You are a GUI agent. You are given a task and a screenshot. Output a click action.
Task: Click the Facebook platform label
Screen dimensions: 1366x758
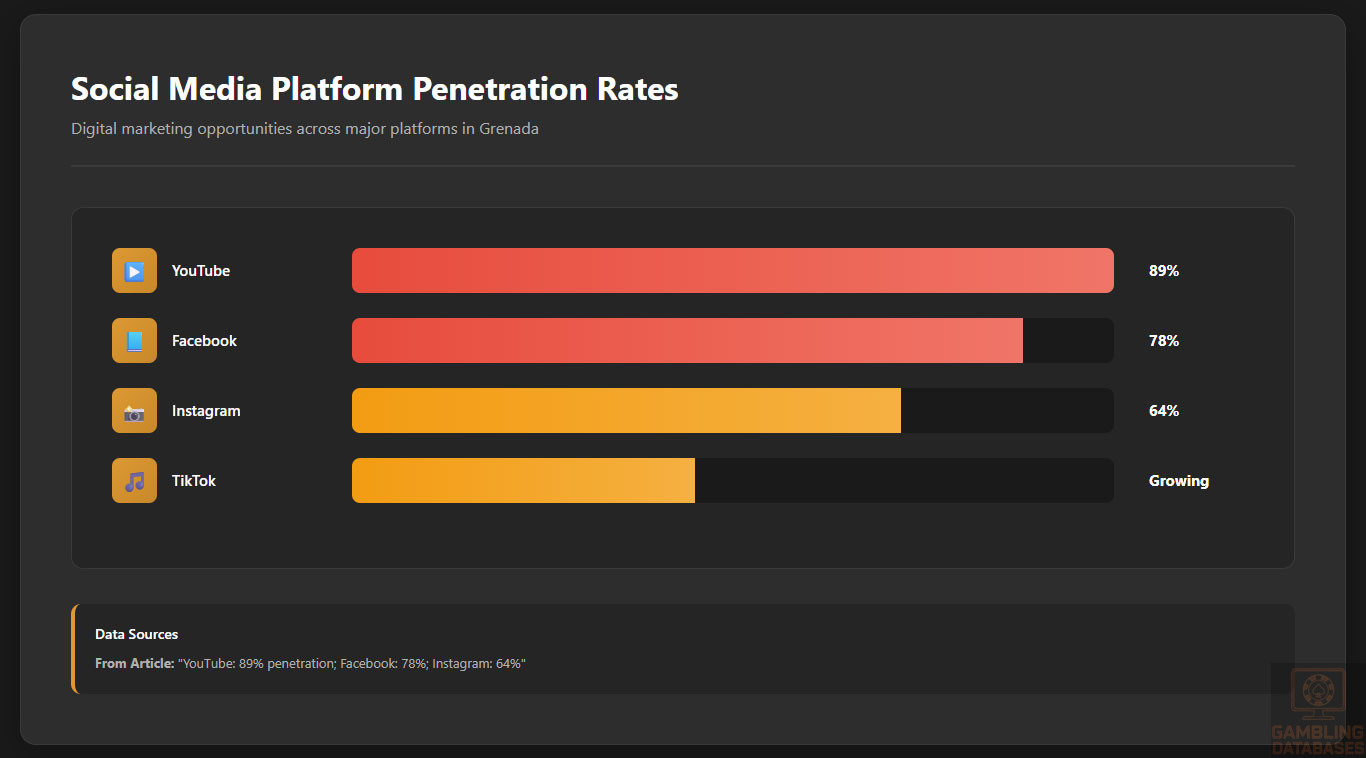[204, 341]
